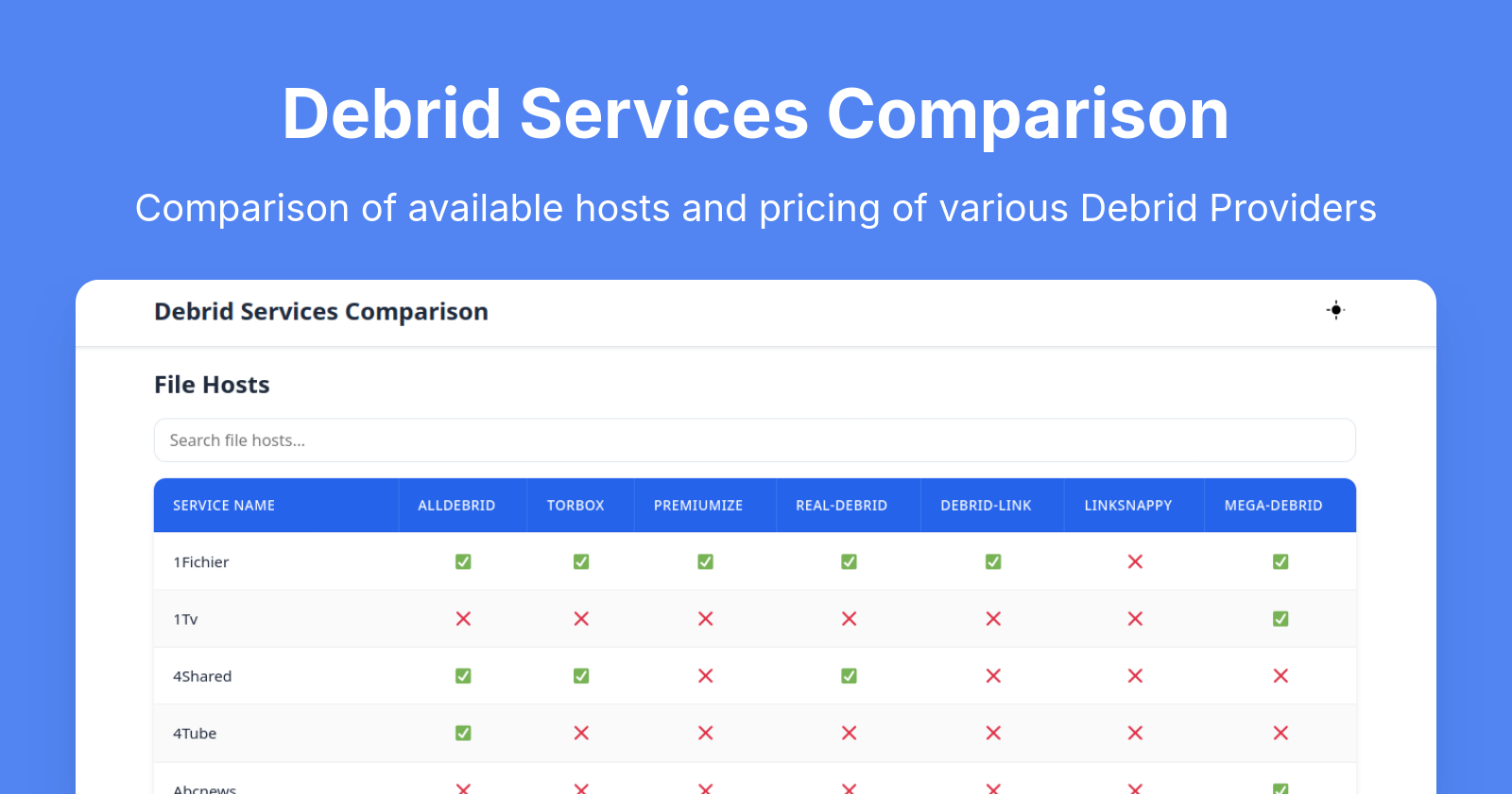Click 1Fichier's Debrid-Link green checkmark
The width and height of the screenshot is (1512, 794).
(993, 561)
